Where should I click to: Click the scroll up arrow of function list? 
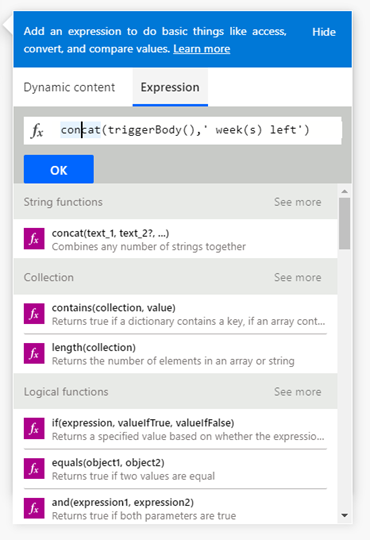point(344,191)
